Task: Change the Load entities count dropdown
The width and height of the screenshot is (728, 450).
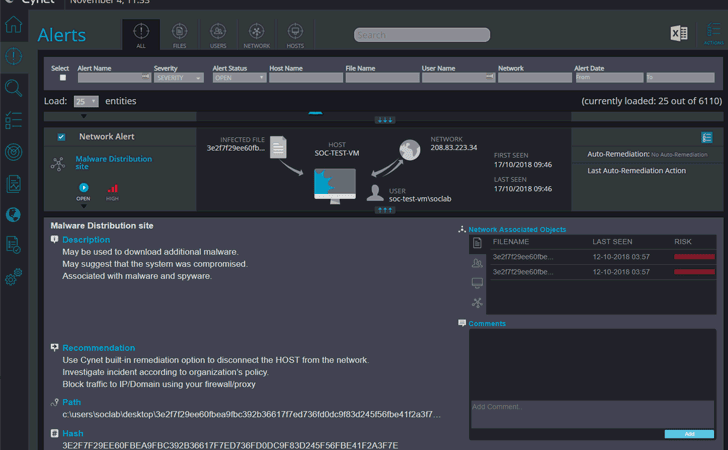Action: pos(86,101)
